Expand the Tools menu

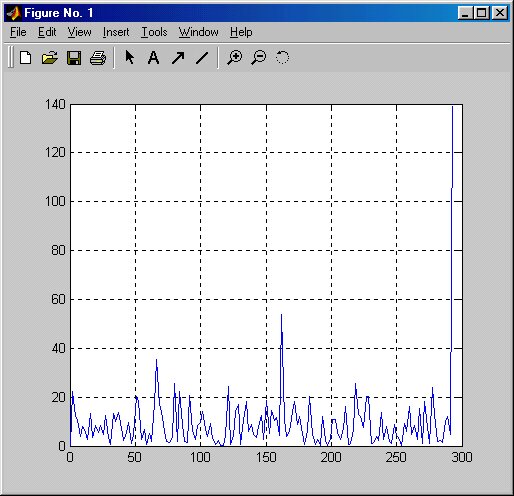coord(154,32)
